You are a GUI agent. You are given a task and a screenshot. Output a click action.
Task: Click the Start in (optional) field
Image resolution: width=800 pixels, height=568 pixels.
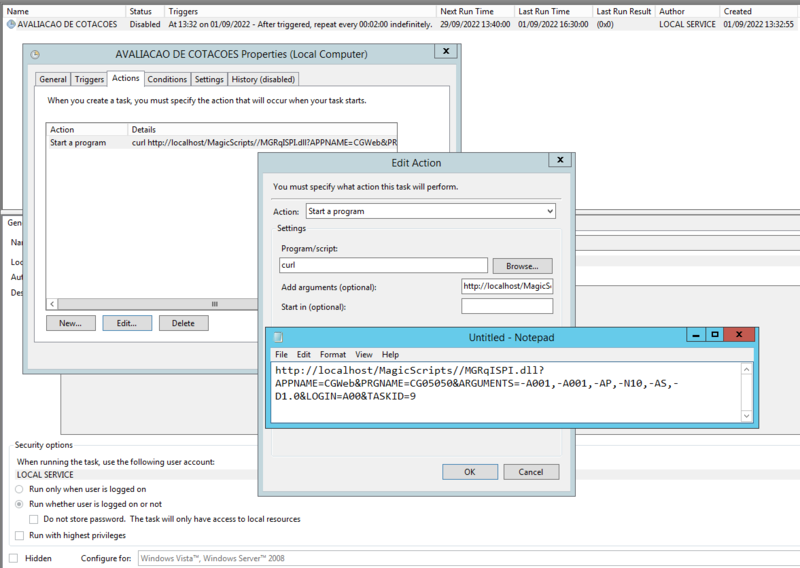click(507, 306)
